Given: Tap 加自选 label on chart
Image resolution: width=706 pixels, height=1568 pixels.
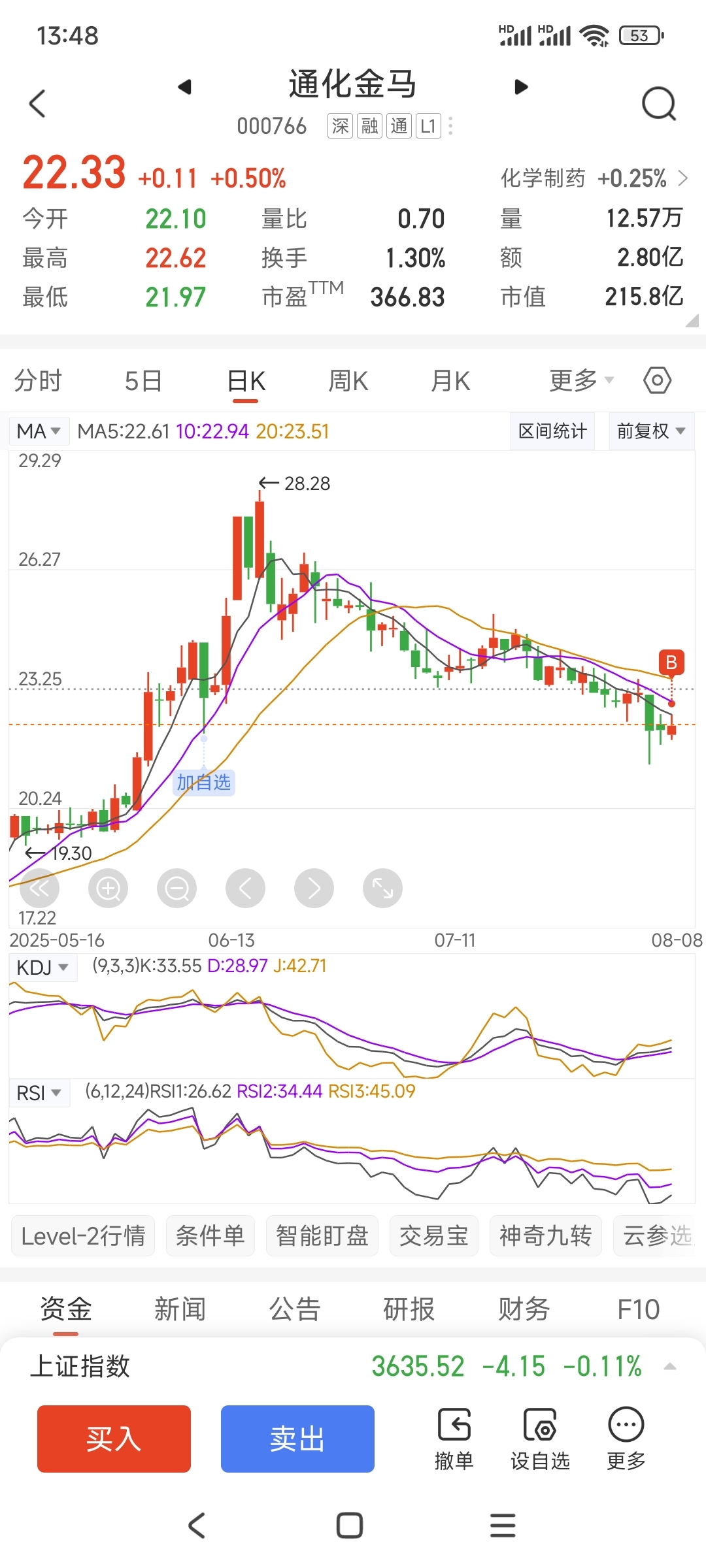Looking at the screenshot, I should (x=204, y=782).
